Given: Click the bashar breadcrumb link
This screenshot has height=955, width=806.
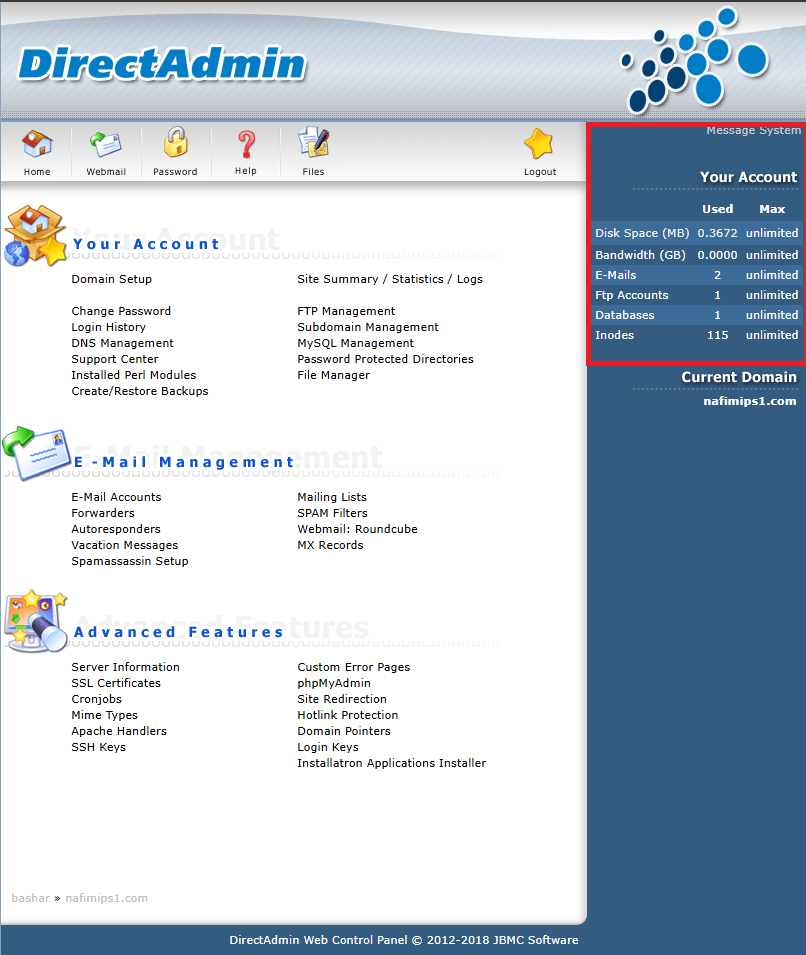Looking at the screenshot, I should [30, 898].
